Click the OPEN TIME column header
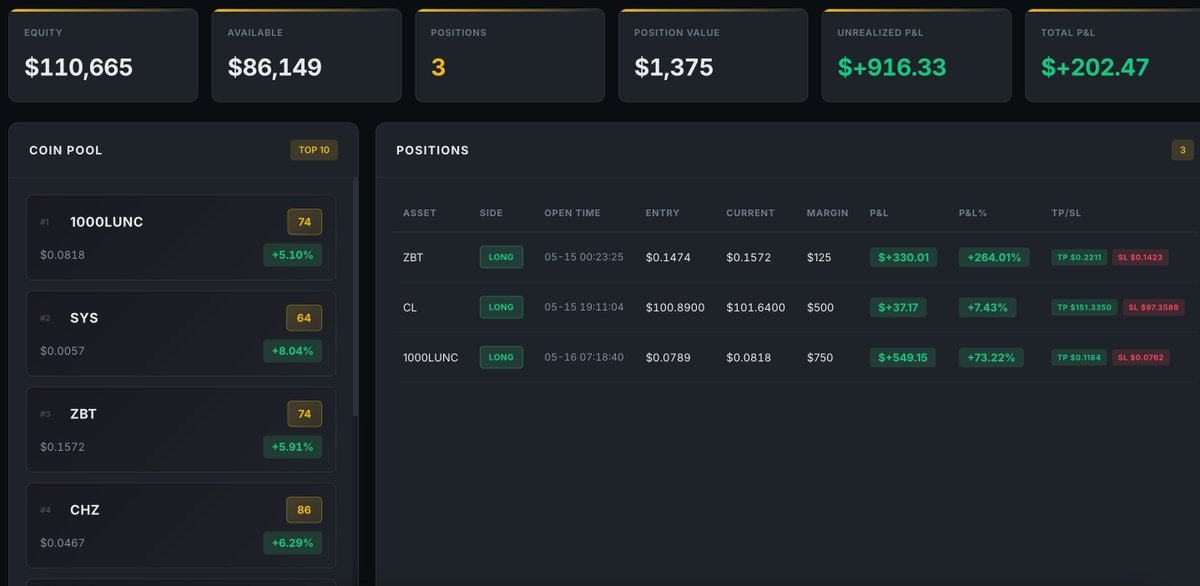This screenshot has width=1200, height=586. pos(573,213)
